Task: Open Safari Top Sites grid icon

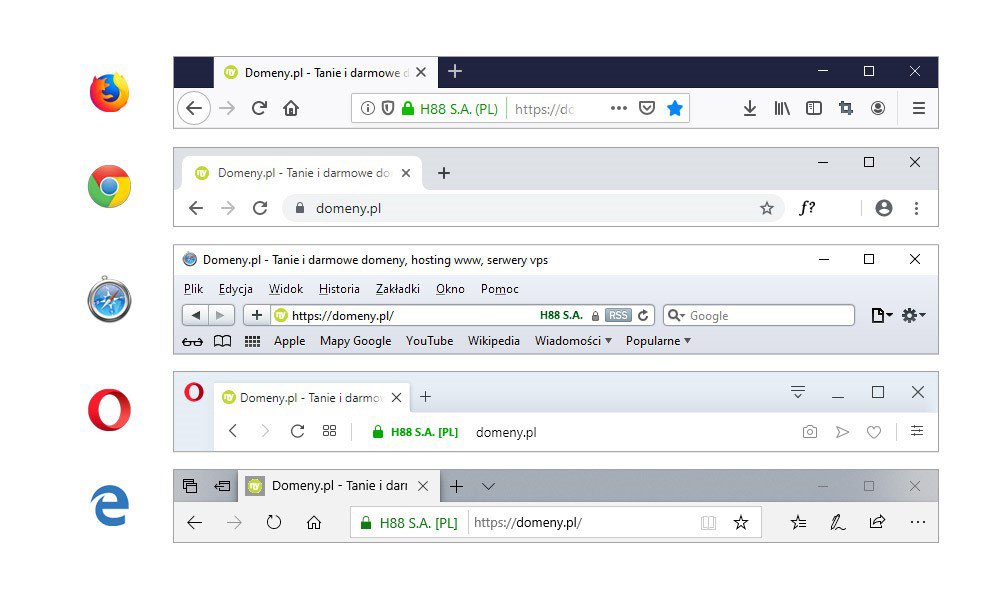Action: click(253, 341)
